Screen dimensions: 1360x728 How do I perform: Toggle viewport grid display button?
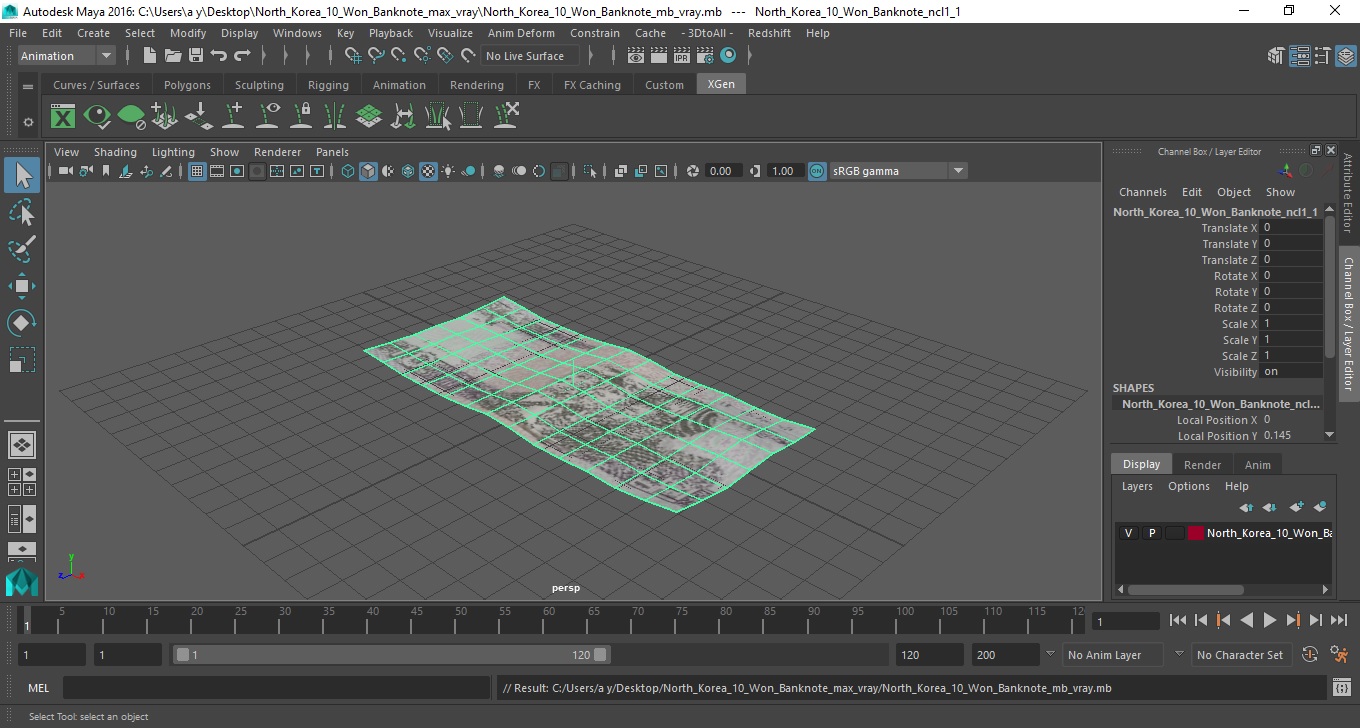[x=197, y=171]
